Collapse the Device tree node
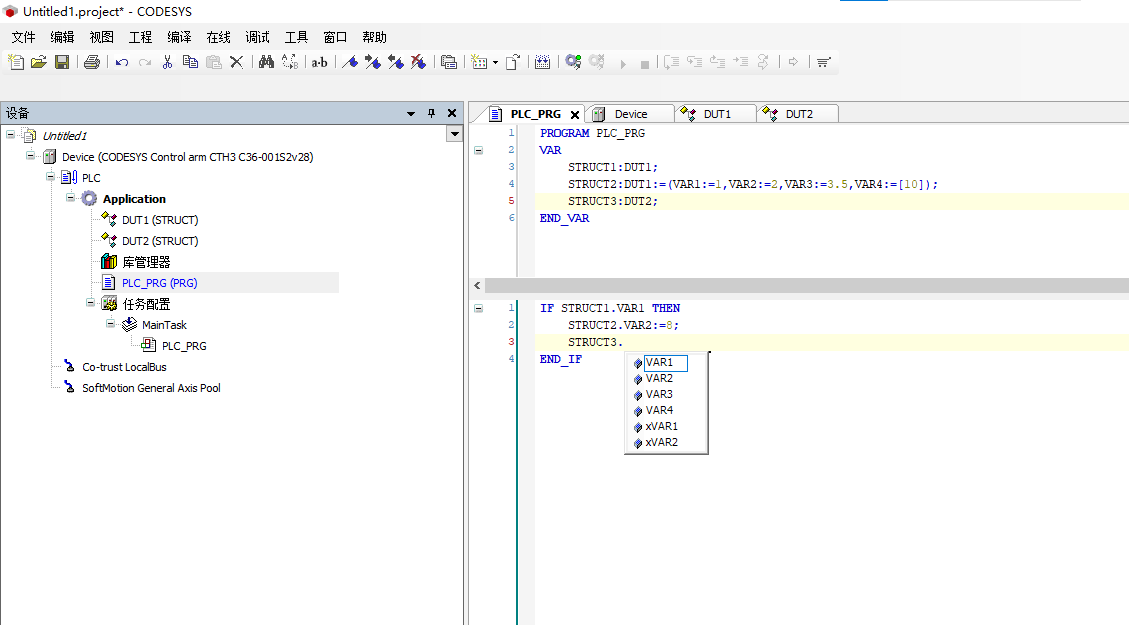Viewport: 1129px width, 625px height. click(30, 156)
